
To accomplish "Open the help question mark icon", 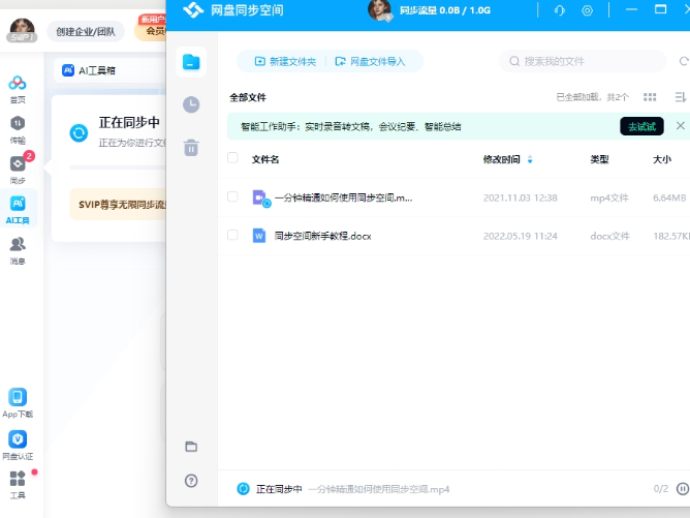I will point(191,481).
